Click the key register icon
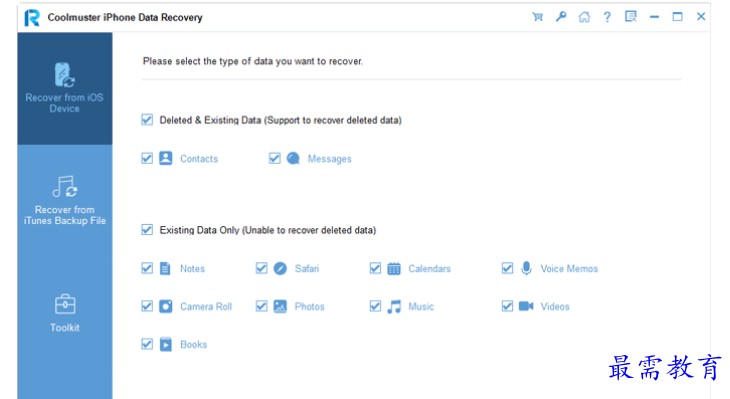Viewport: 730px width, 399px height. (561, 17)
